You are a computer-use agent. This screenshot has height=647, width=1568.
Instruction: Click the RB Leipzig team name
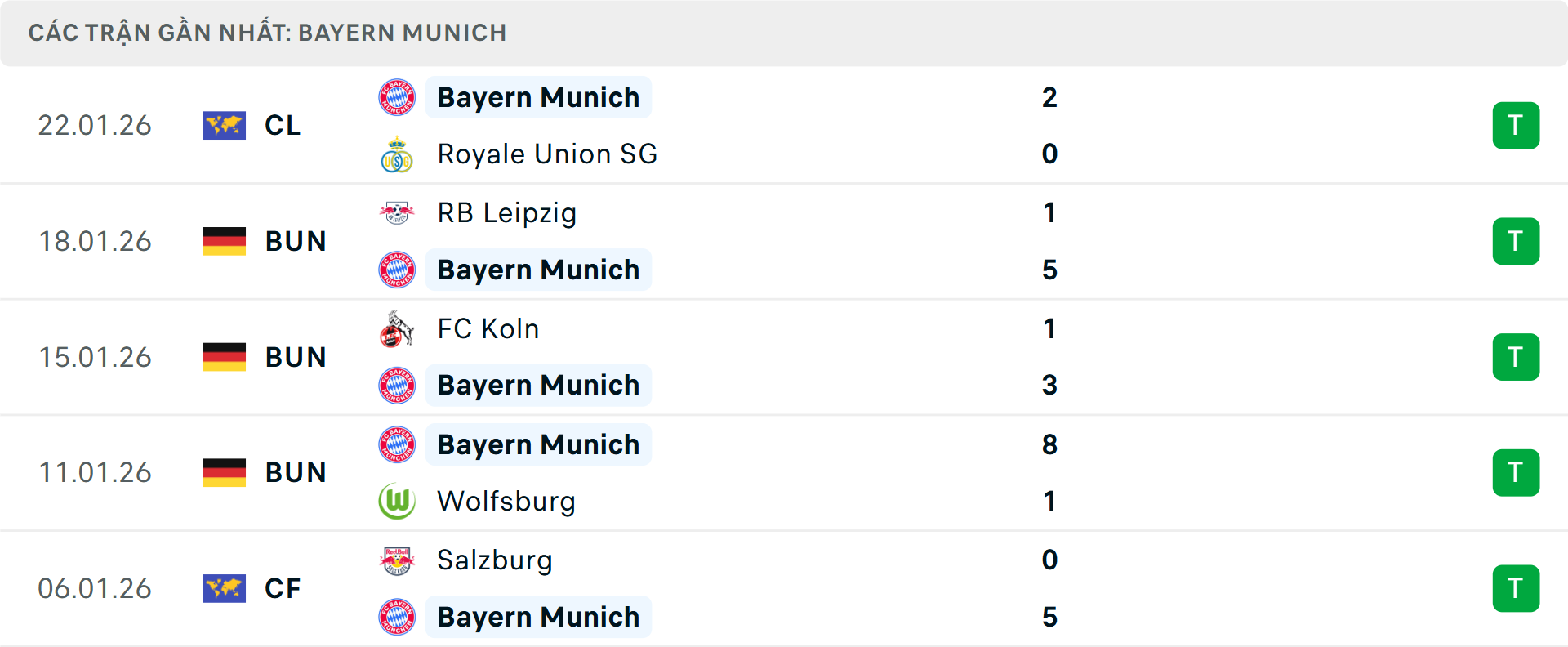506,212
